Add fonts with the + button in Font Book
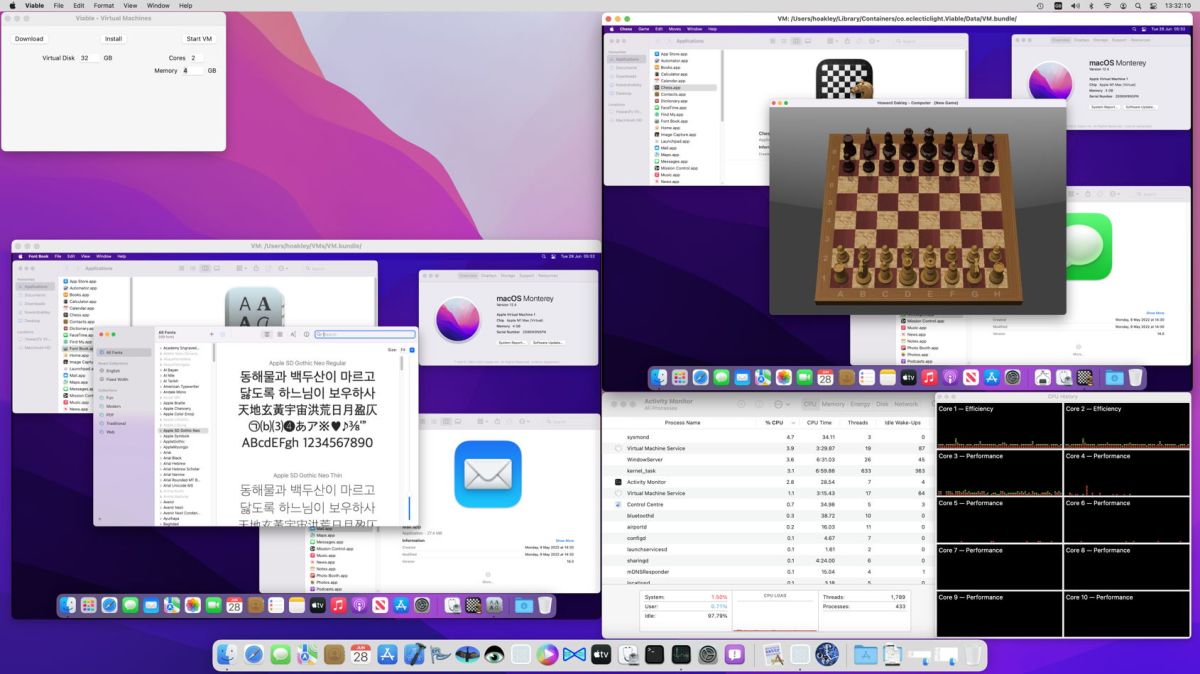Screen dimensions: 1200x674 tap(211, 334)
